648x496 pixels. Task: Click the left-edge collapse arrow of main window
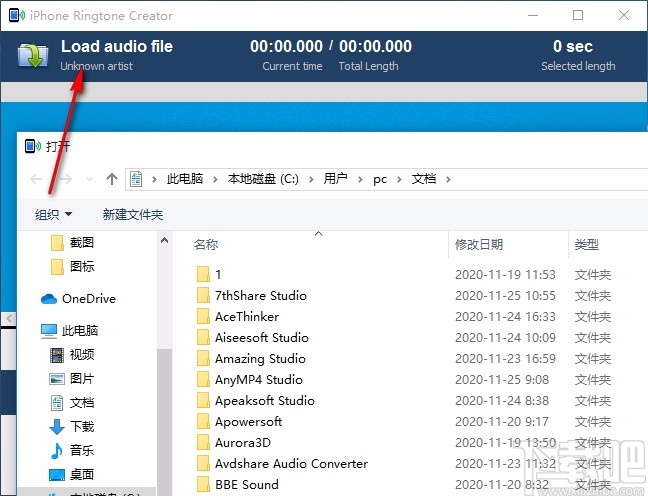pos(8,319)
